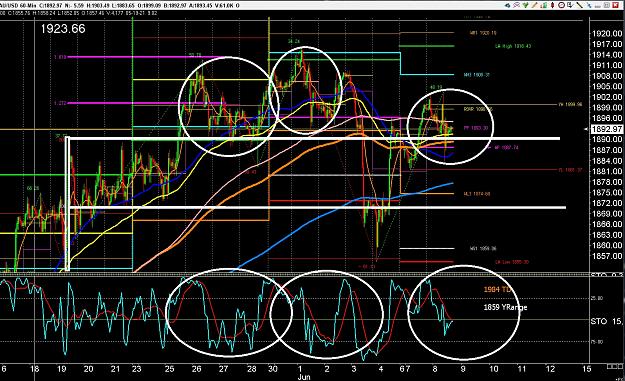Click the 1857.00 price axis label
This screenshot has height=381, width=625.
(607, 256)
